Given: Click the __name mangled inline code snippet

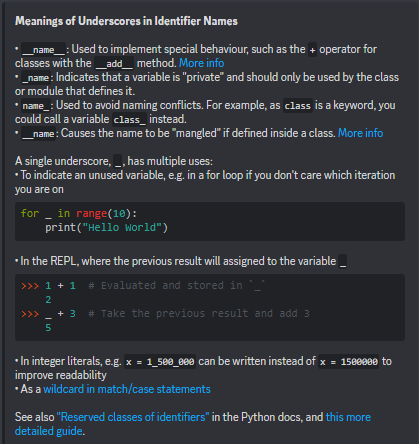Looking at the screenshot, I should (39, 134).
